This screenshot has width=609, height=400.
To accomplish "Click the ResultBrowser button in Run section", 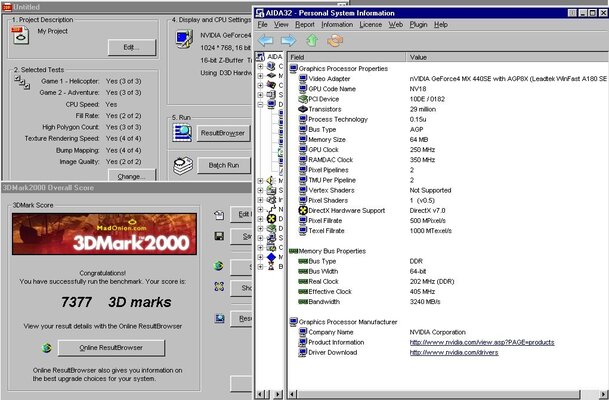I will click(223, 133).
